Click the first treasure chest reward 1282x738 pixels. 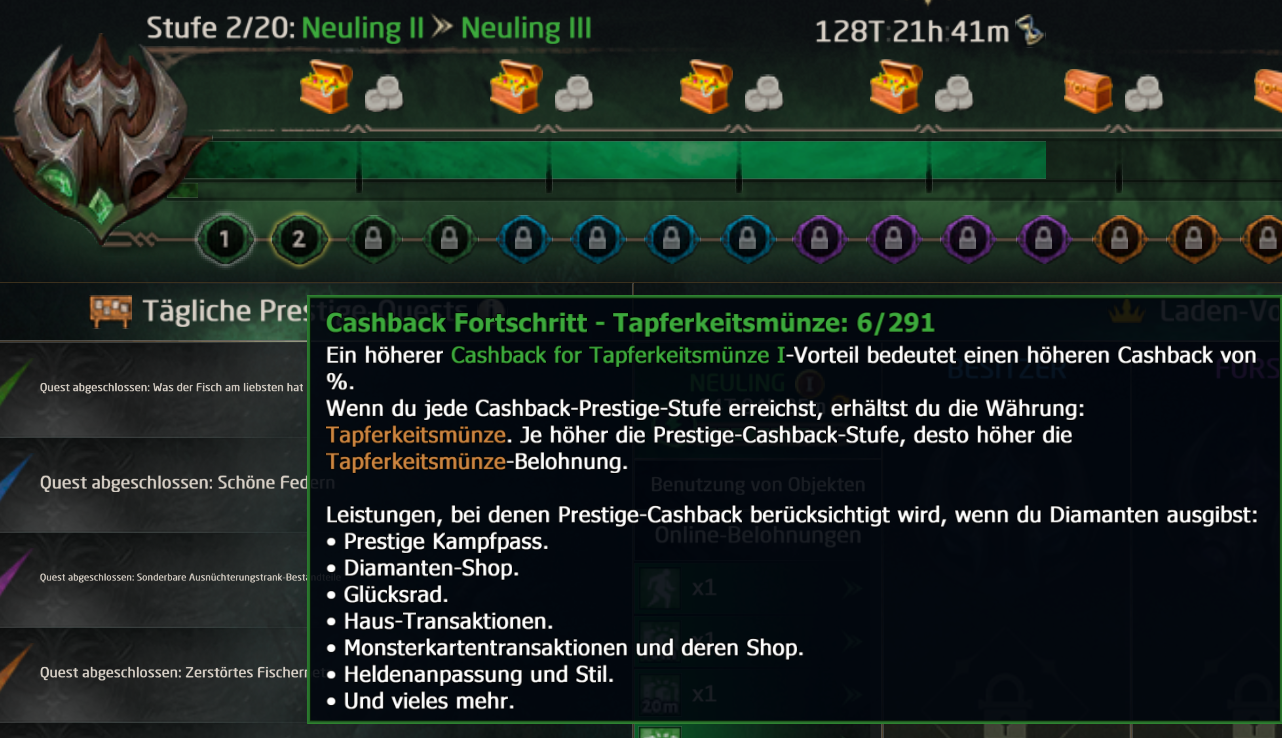click(x=326, y=87)
